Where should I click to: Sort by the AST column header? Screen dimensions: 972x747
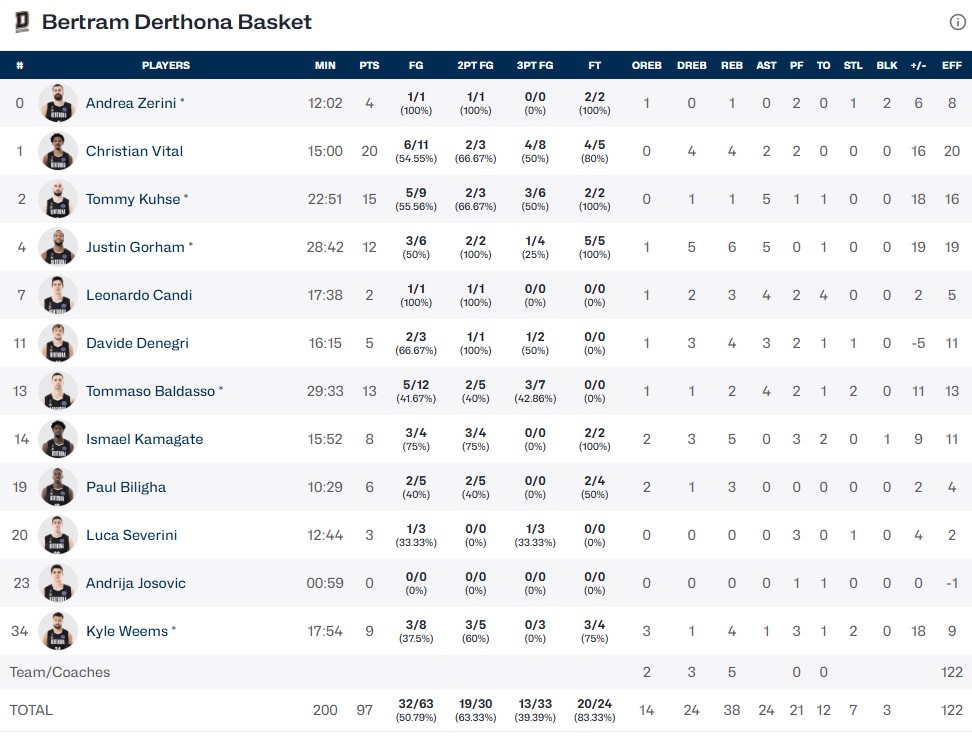click(x=766, y=65)
